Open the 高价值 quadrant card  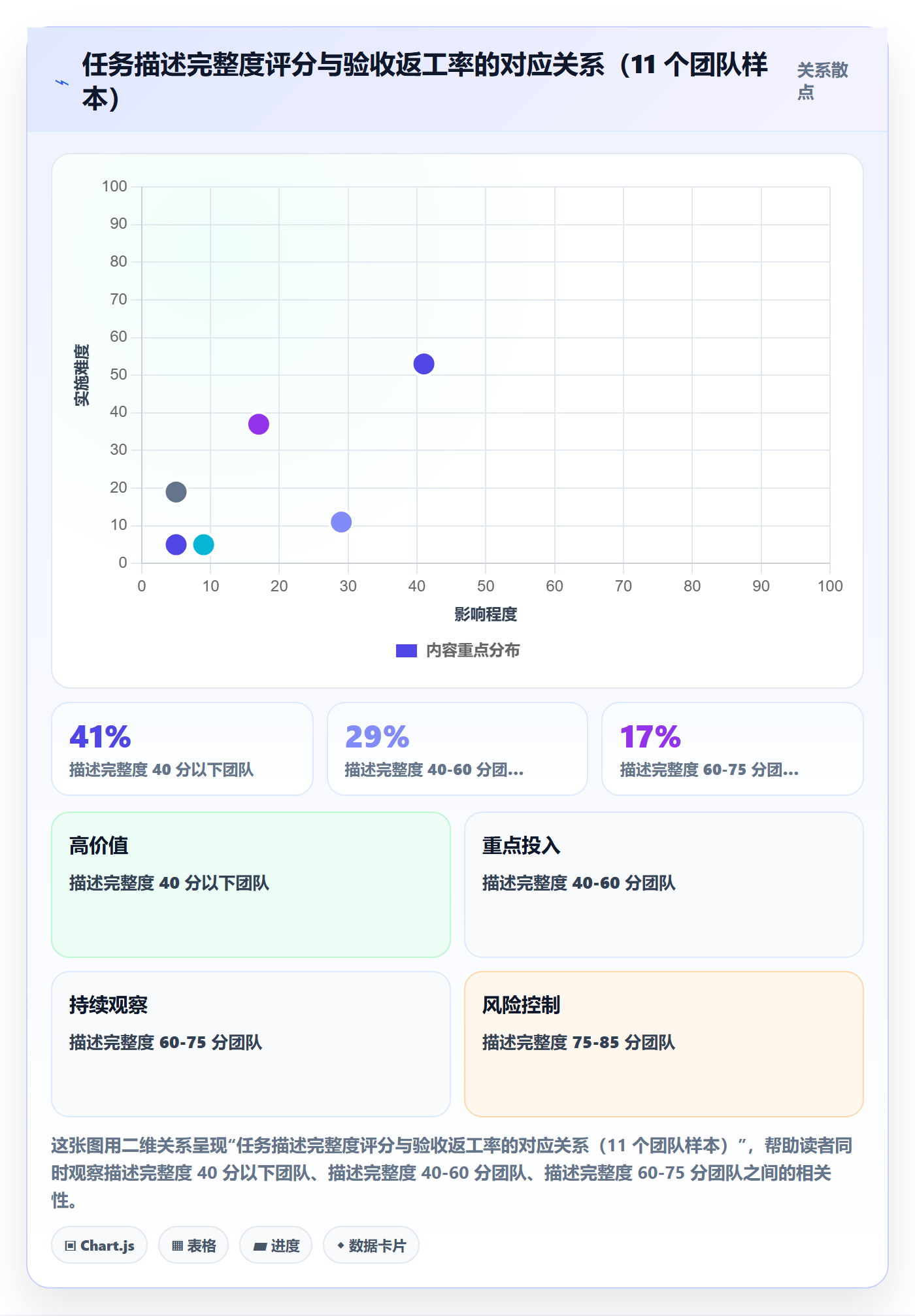click(251, 885)
